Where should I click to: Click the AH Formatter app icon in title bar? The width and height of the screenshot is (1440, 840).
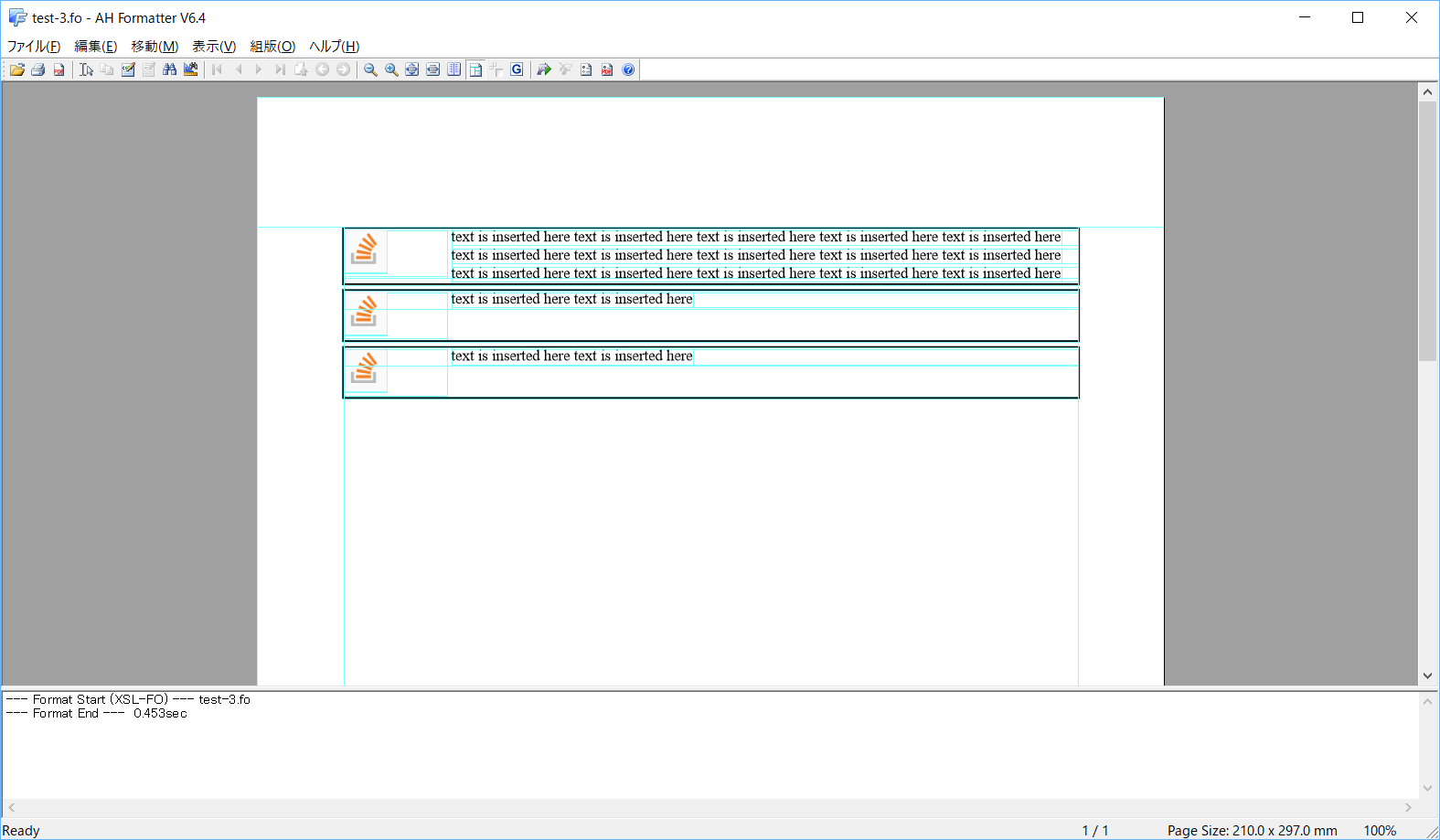(17, 17)
